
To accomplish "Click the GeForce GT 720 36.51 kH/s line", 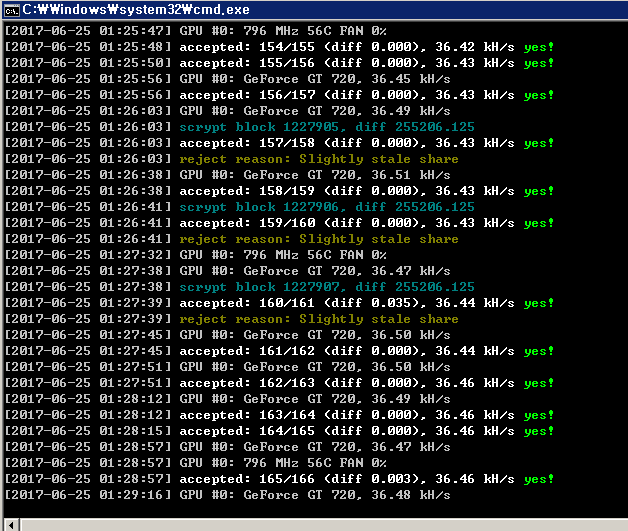I will point(227,175).
